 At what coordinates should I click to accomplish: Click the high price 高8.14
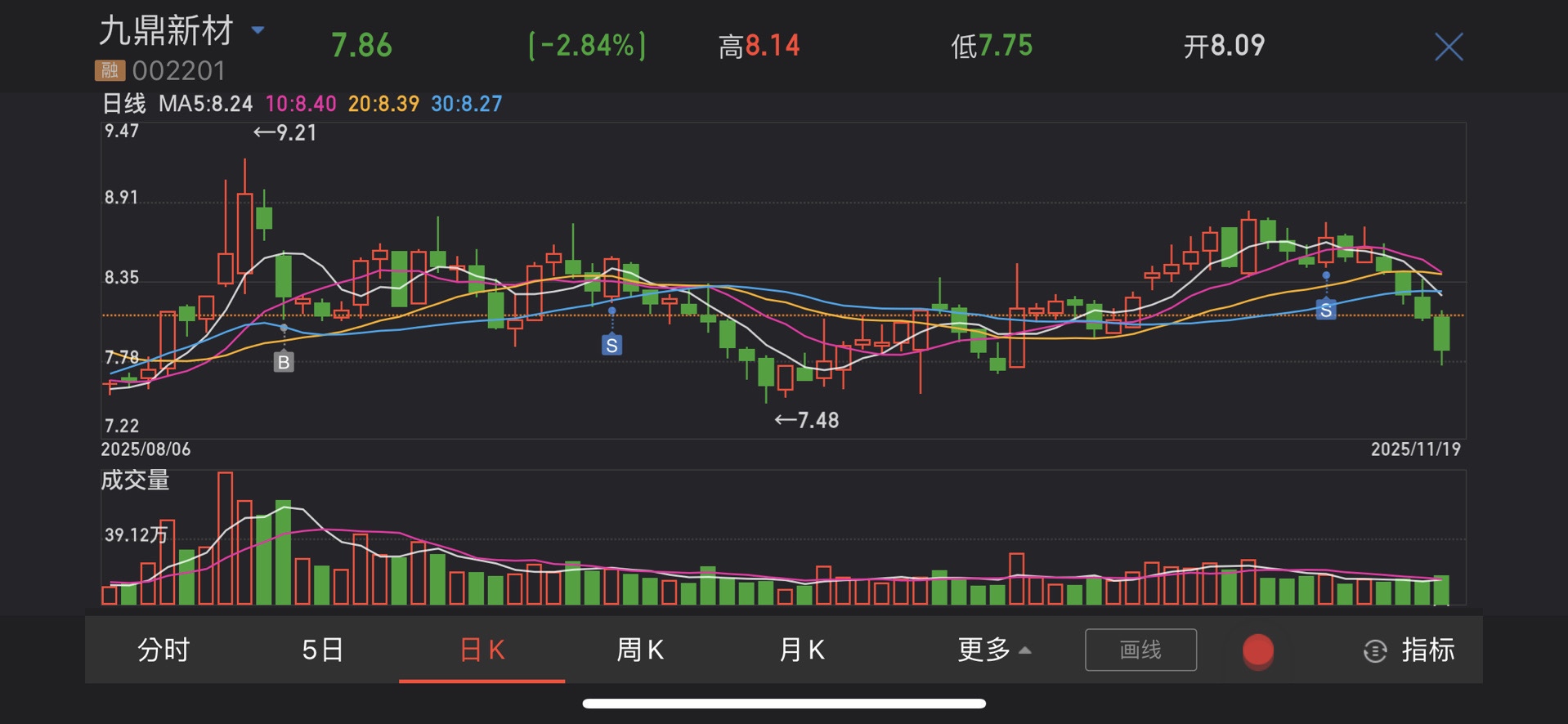point(759,46)
